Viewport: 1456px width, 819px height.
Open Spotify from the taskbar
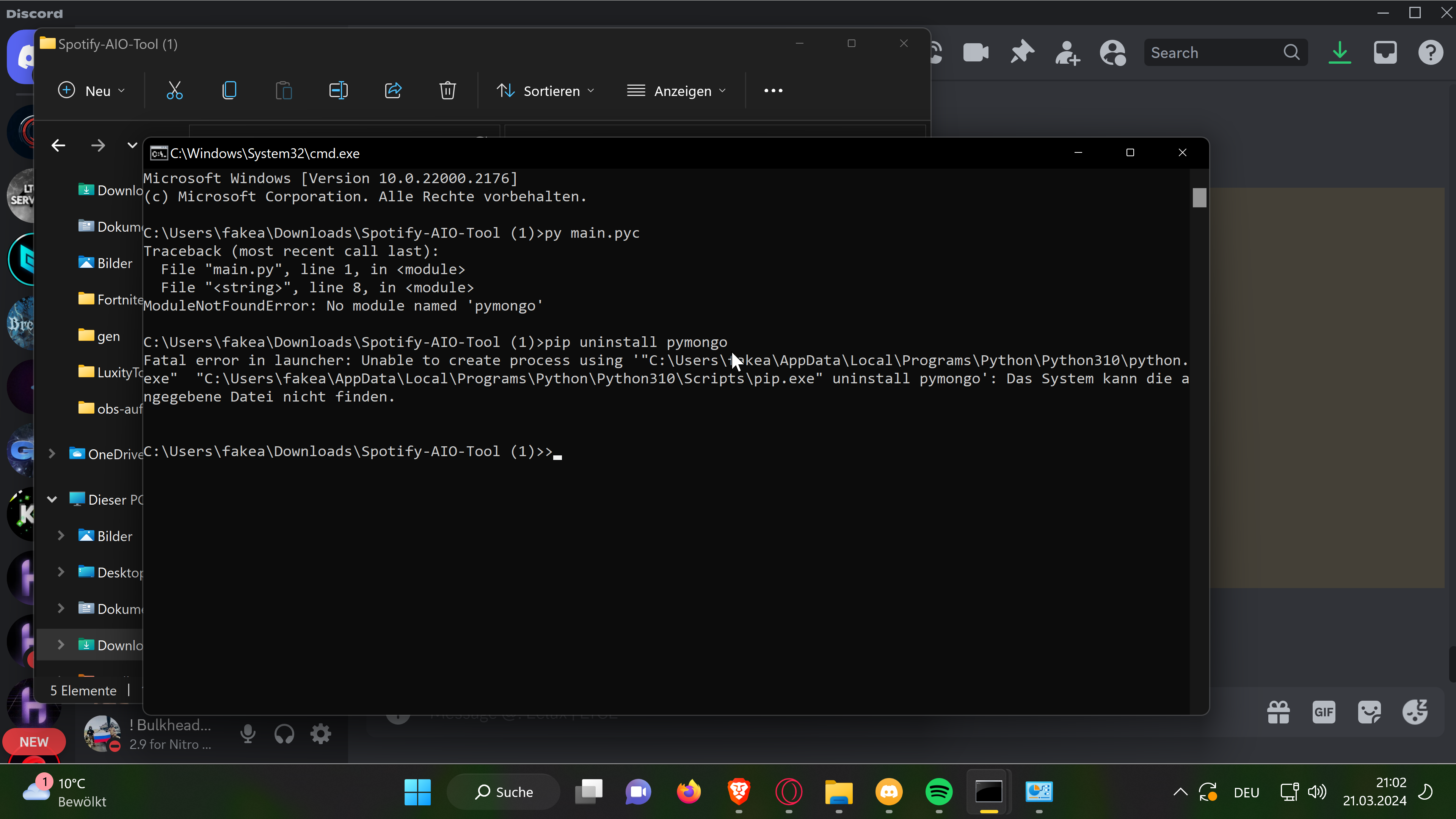pyautogui.click(x=939, y=791)
